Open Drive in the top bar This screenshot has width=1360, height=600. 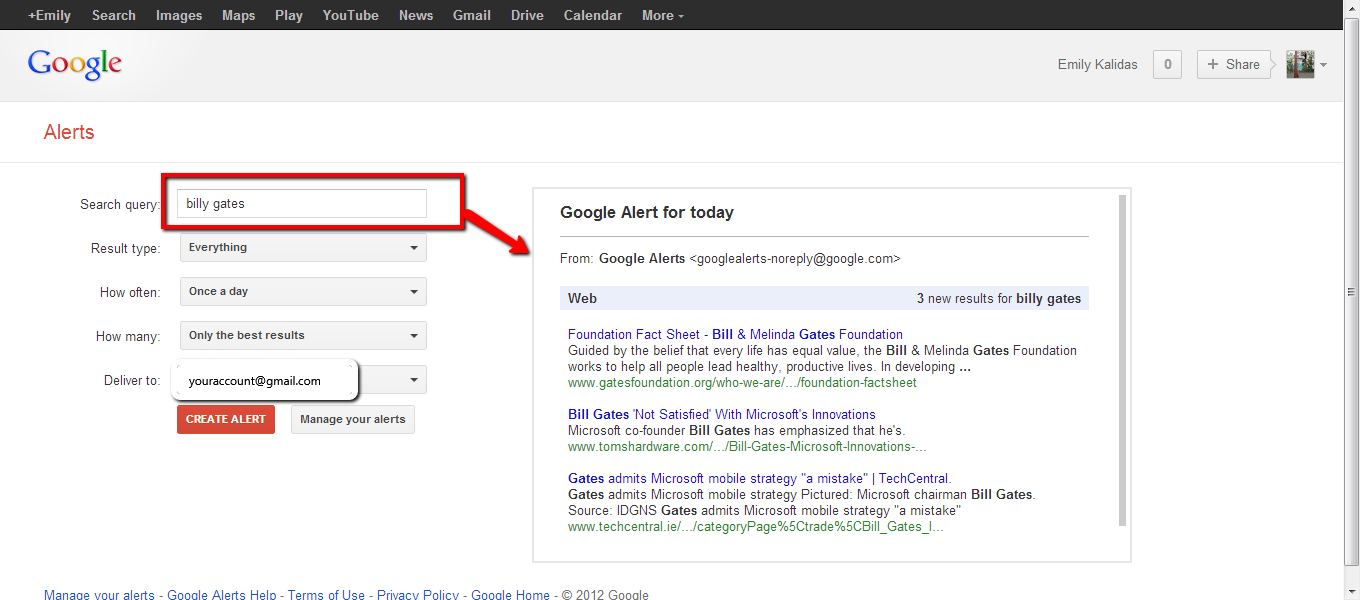[x=527, y=15]
